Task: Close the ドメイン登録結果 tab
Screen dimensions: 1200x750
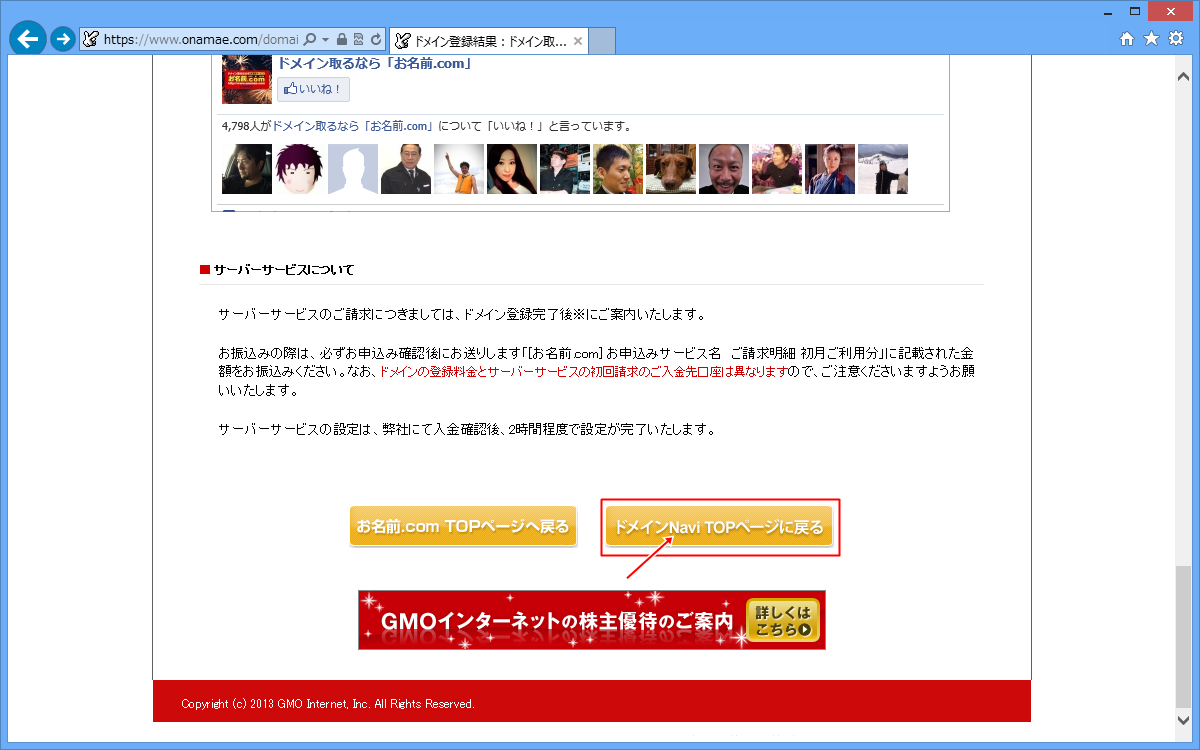Action: [577, 41]
